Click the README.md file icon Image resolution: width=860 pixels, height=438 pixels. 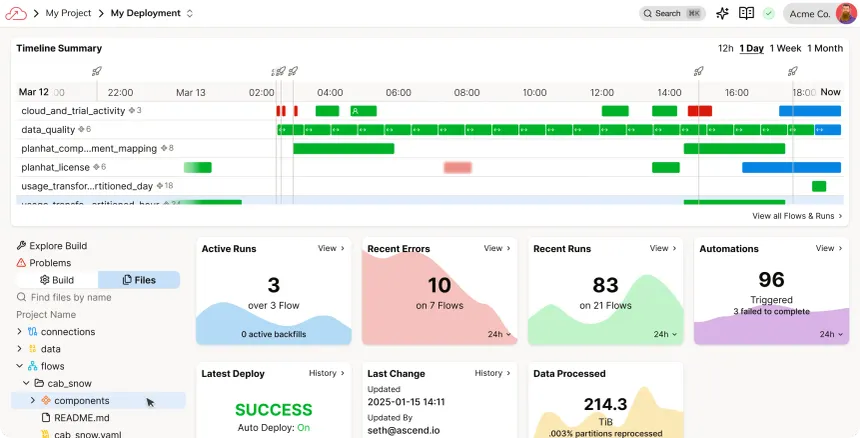coord(46,418)
